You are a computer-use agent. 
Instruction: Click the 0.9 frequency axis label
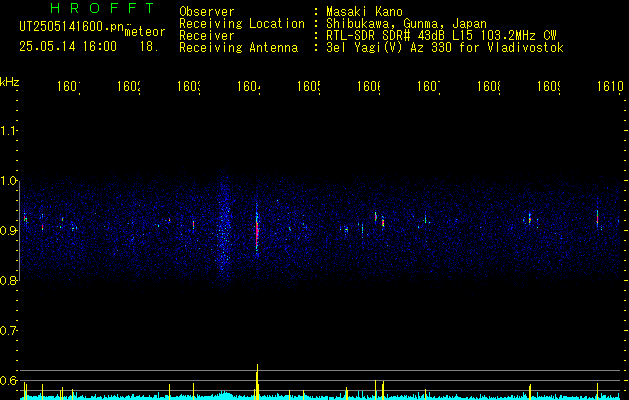pos(8,231)
